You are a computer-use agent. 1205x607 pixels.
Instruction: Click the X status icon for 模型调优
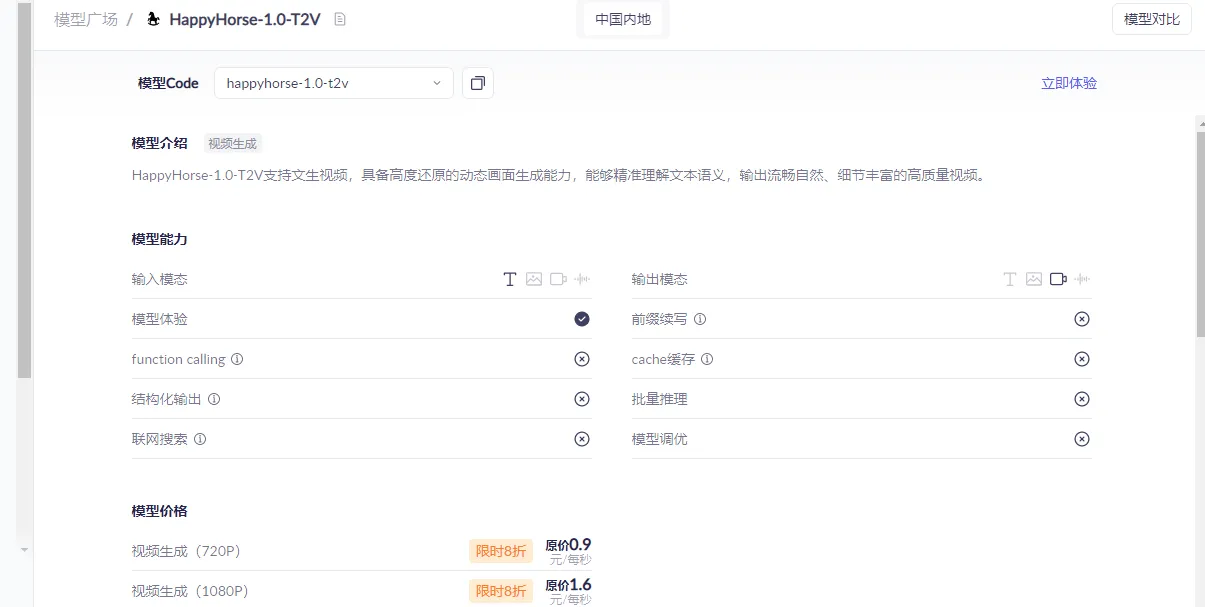coord(1082,439)
